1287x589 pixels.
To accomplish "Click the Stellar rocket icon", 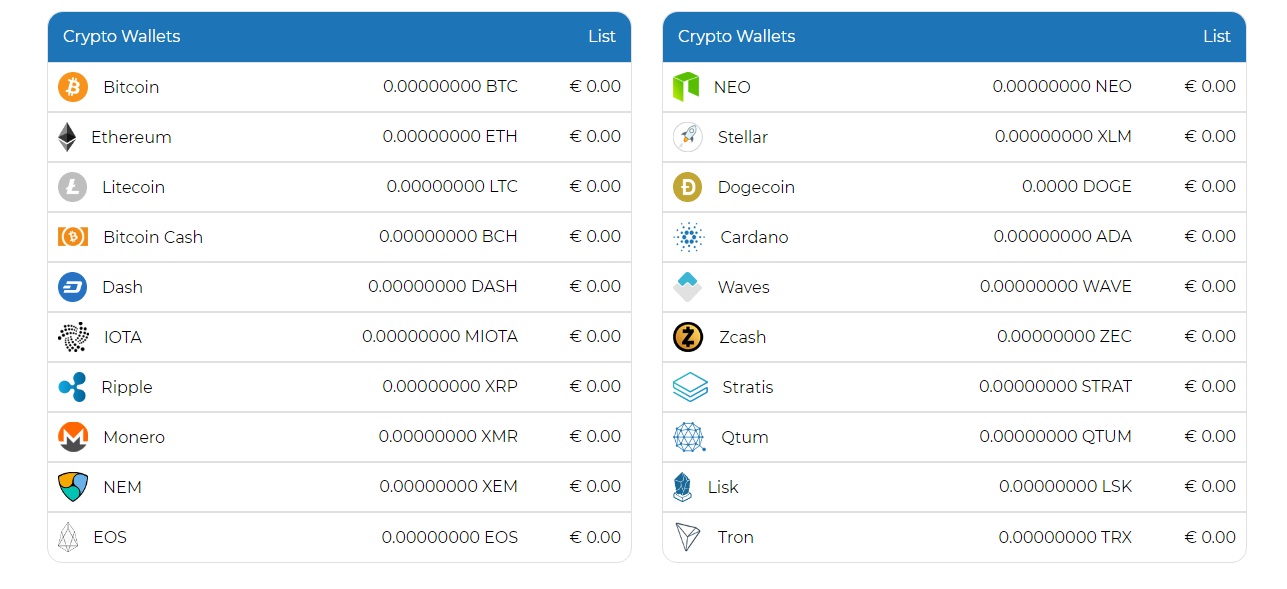I will click(688, 137).
